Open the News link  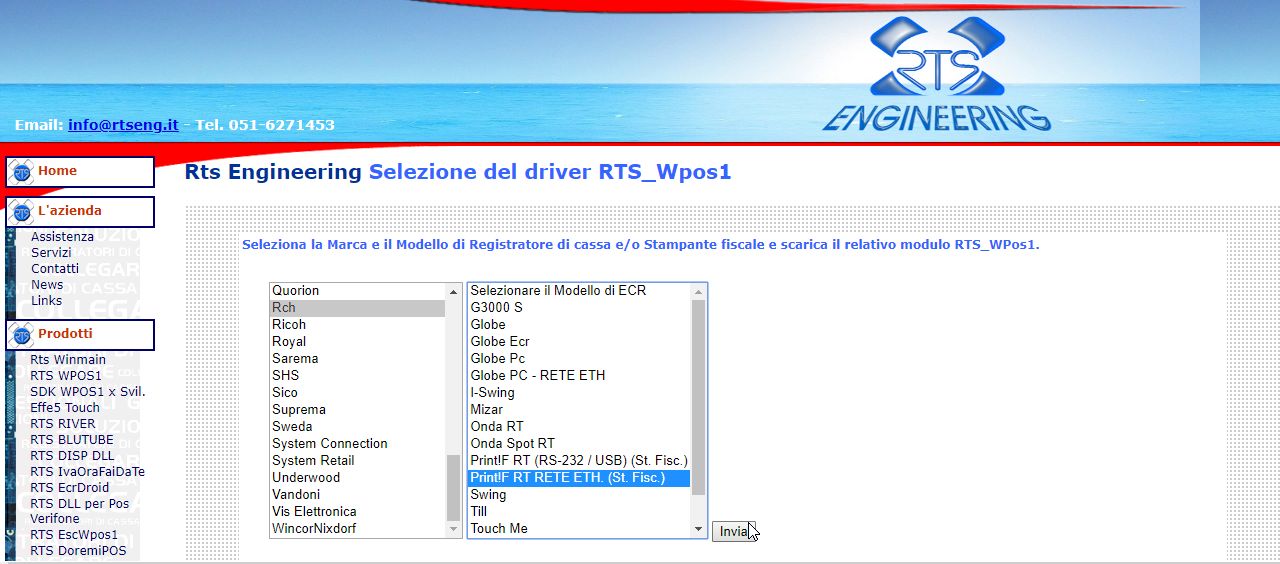[x=47, y=285]
